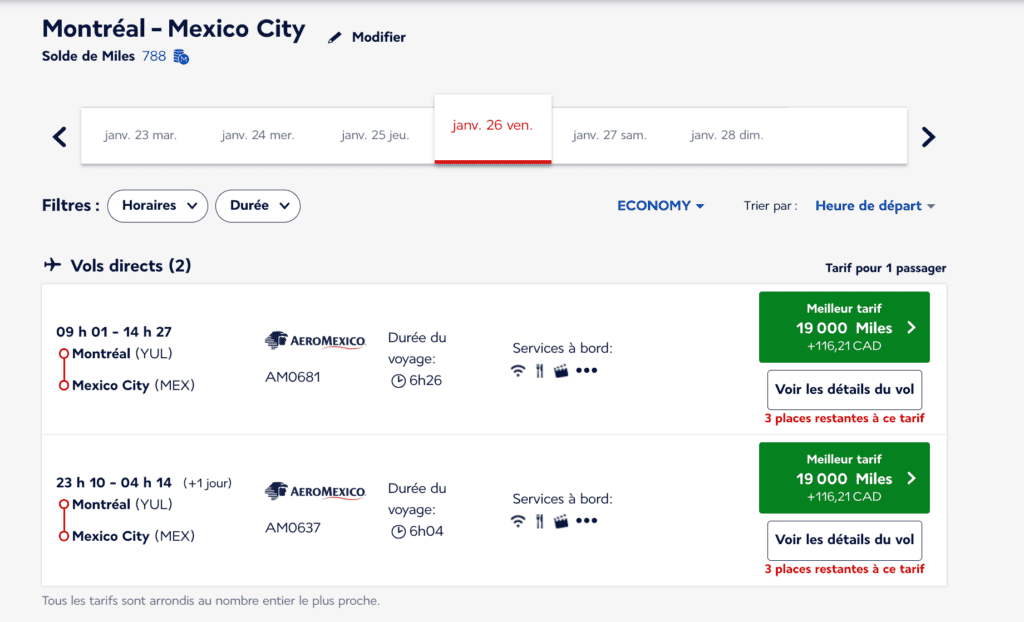This screenshot has height=622, width=1024.
Task: Click meal service icon for flight AM0637
Action: pyautogui.click(x=538, y=520)
